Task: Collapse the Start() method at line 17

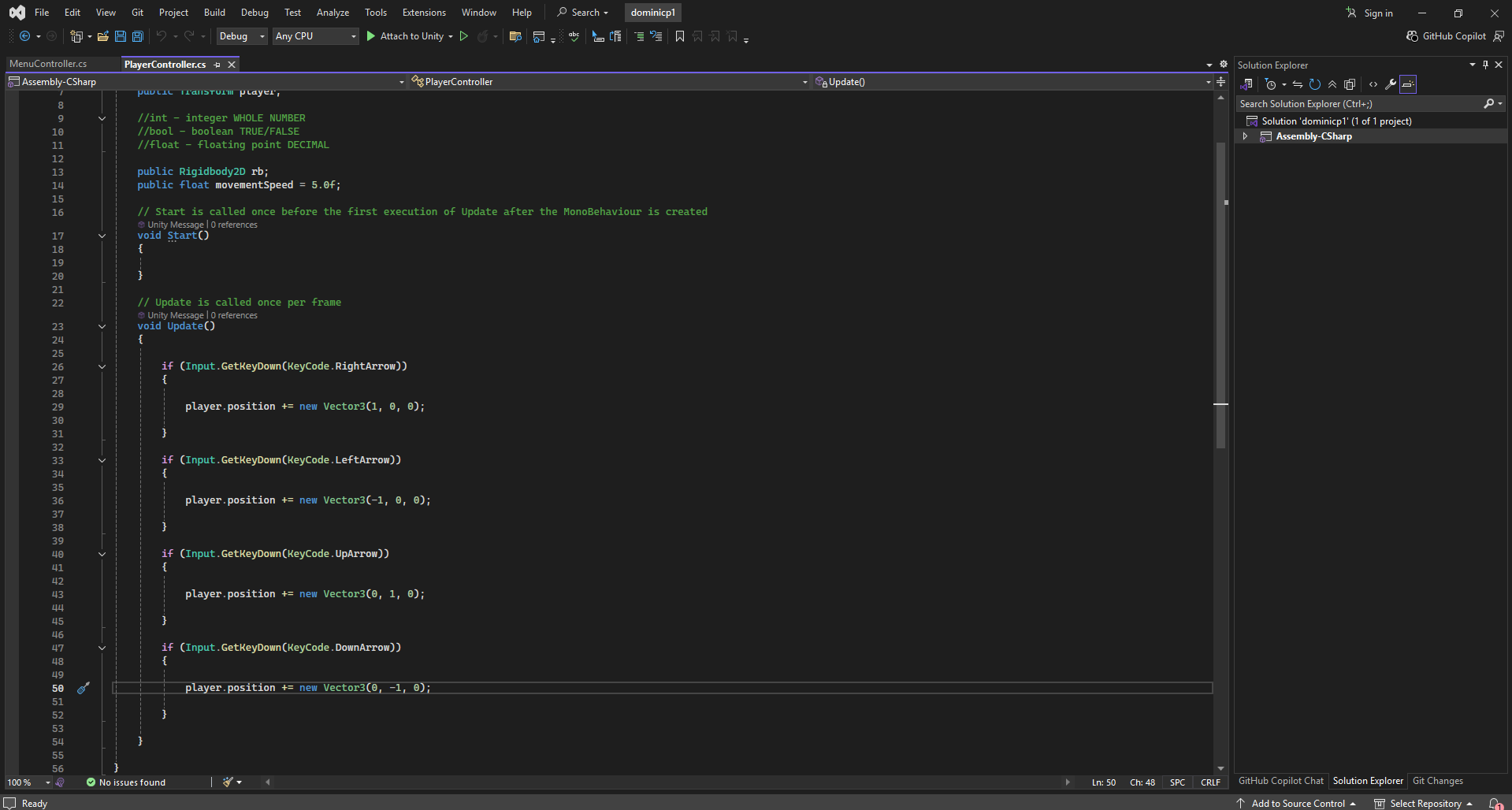Action: click(102, 236)
